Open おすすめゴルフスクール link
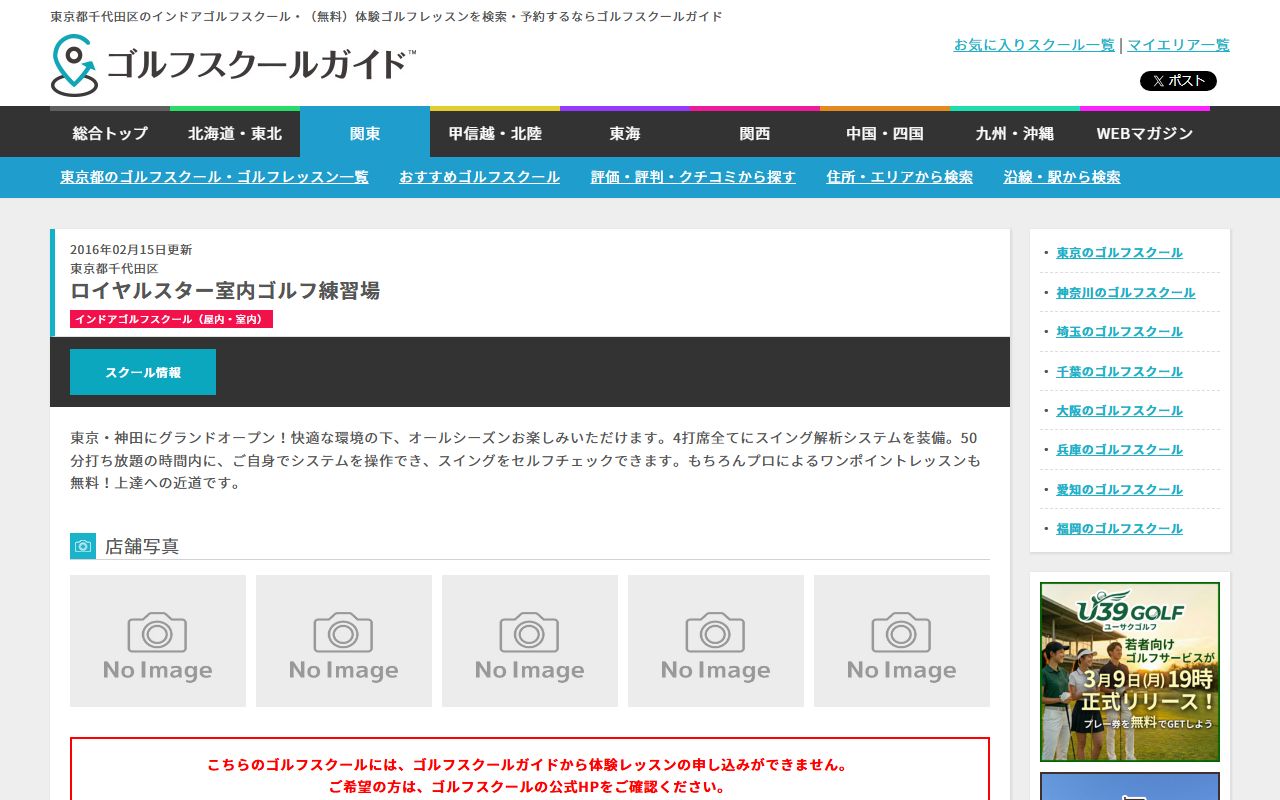 [x=479, y=177]
